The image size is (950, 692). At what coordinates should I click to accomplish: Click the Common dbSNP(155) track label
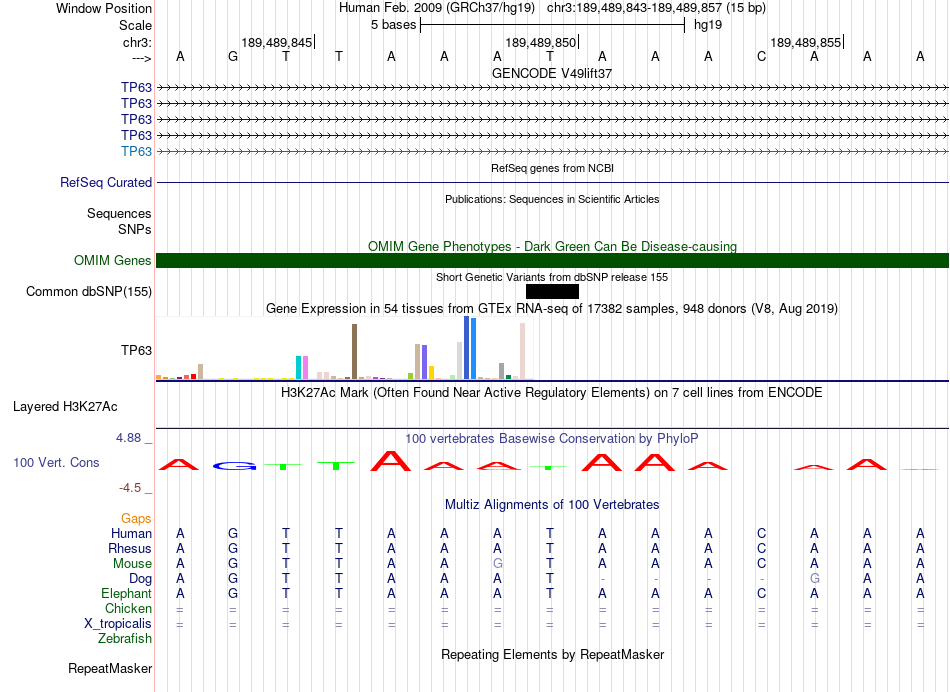[x=89, y=291]
